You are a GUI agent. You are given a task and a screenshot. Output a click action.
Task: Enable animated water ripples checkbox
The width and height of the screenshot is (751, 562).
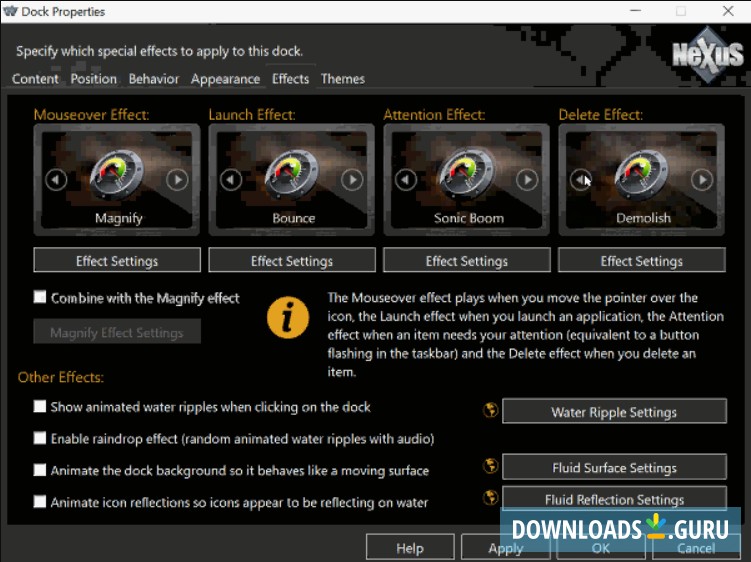[40, 406]
